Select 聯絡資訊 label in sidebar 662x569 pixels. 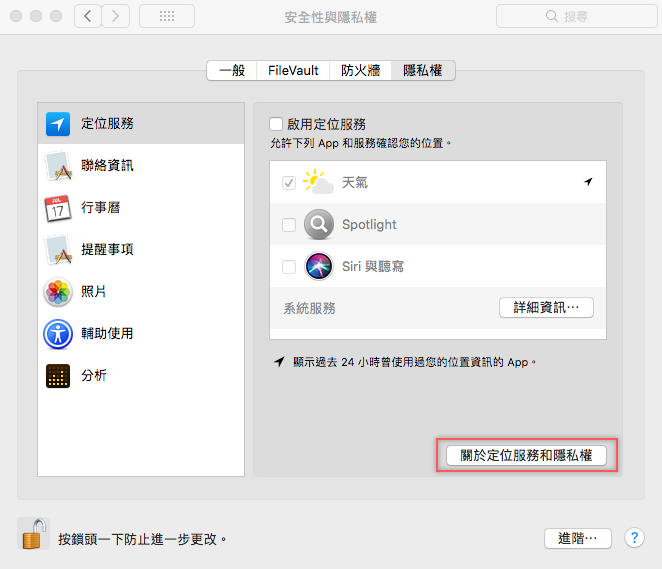(x=107, y=165)
